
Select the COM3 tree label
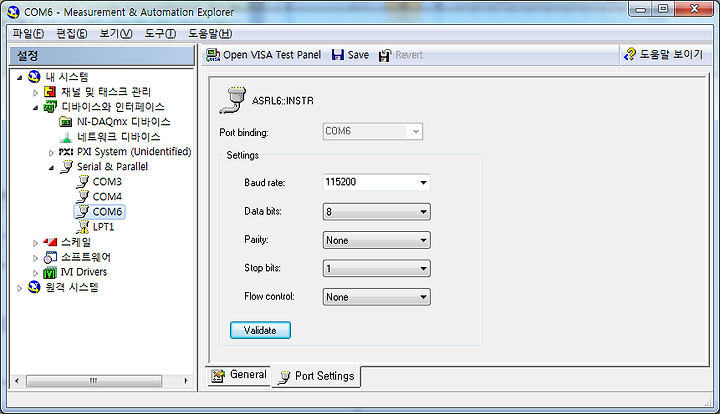pos(107,182)
